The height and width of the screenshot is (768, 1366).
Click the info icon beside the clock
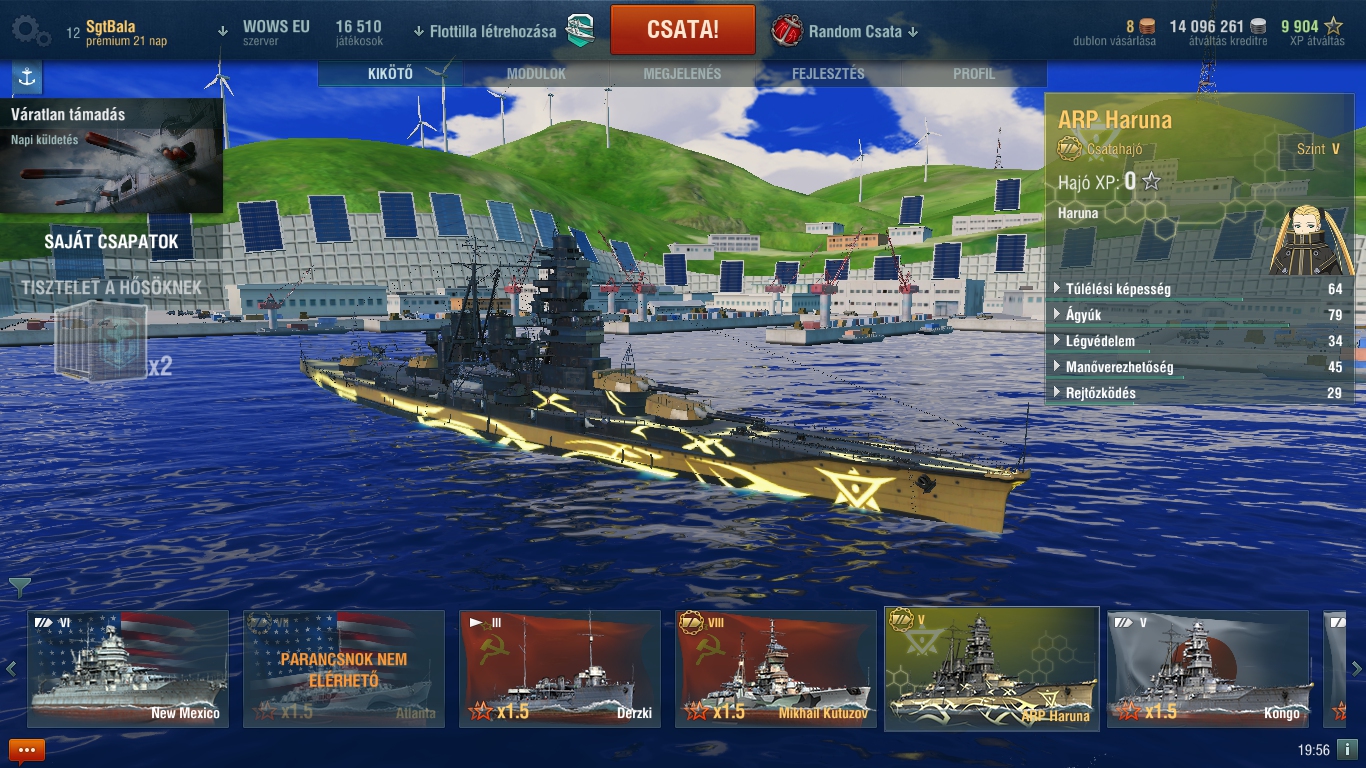coord(1347,749)
